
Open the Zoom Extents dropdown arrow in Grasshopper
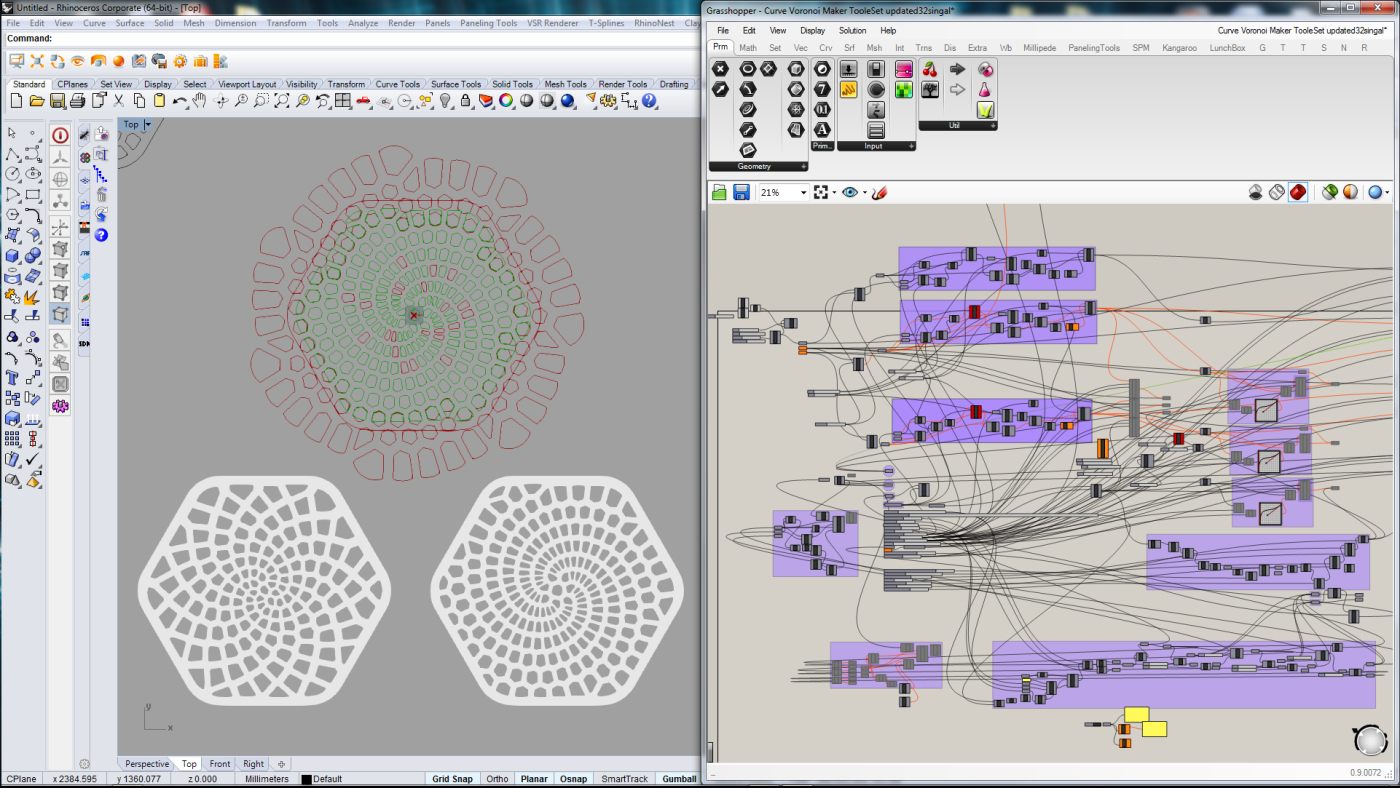click(x=834, y=192)
